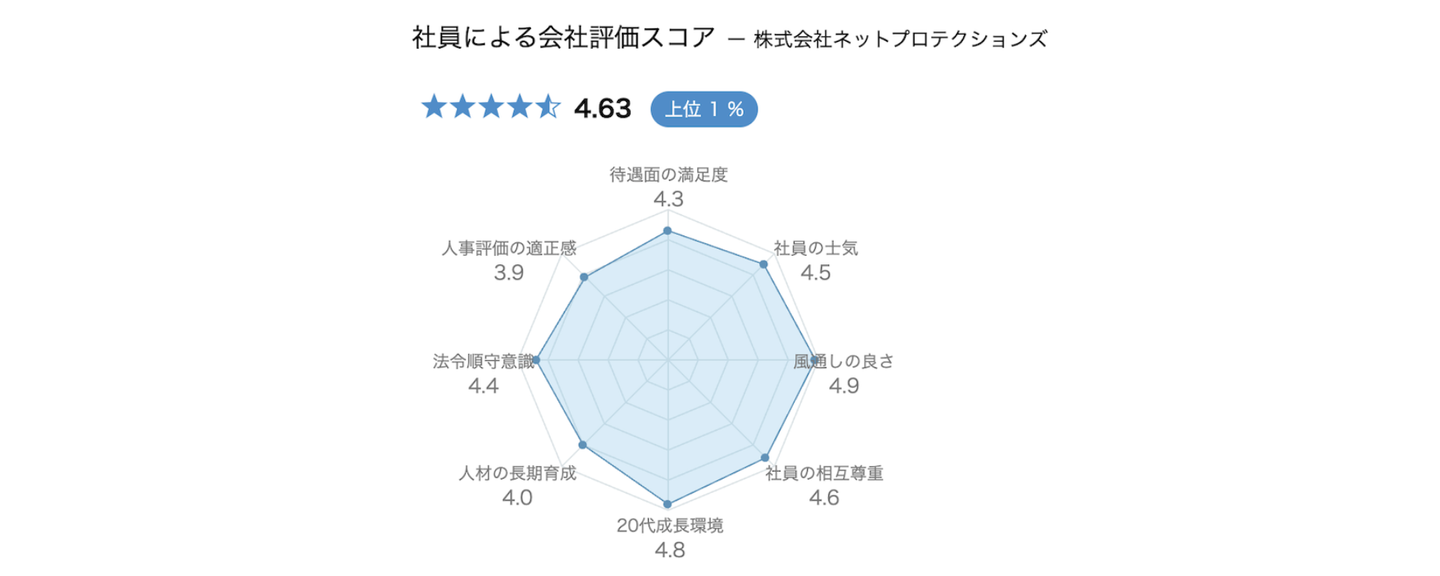
Task: Click the radar data point for 社員の相互尊重
Action: tap(765, 457)
